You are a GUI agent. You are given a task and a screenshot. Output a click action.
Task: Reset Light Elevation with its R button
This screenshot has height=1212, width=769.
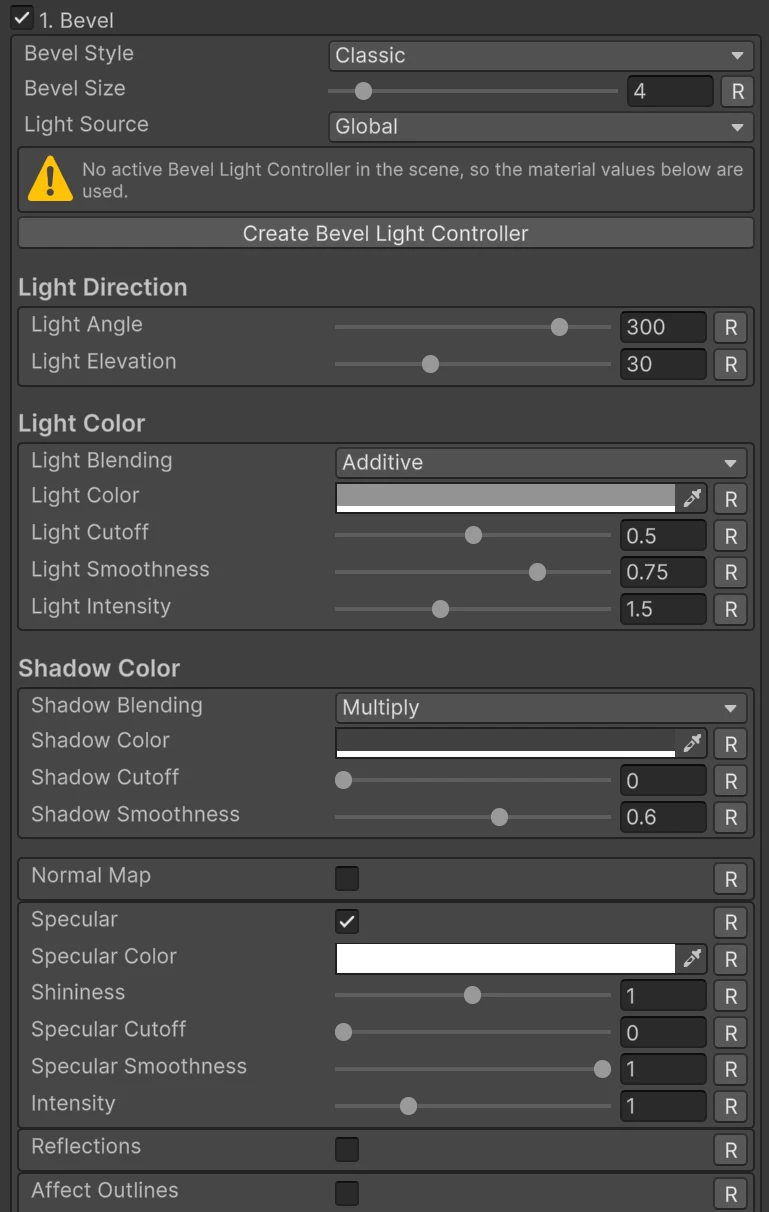pos(731,365)
